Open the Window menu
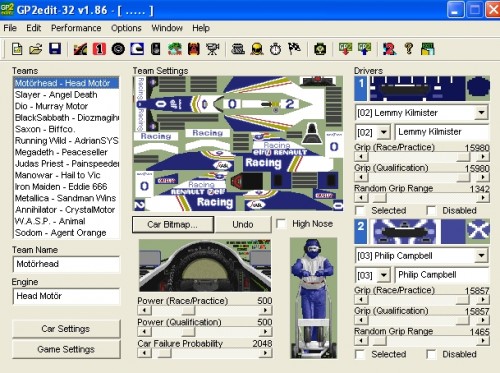 click(x=167, y=28)
